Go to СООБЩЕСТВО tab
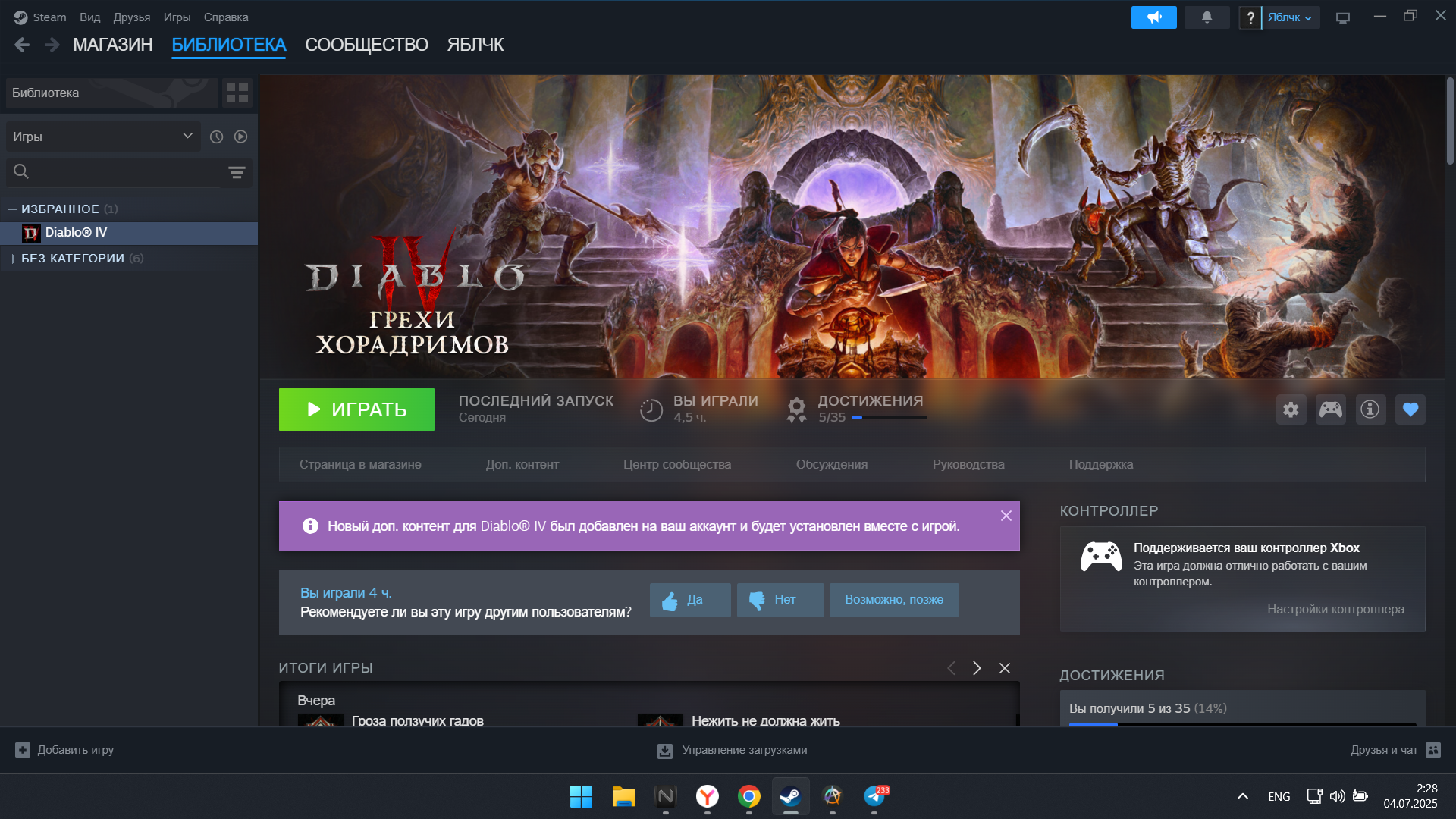The image size is (1456, 819). tap(366, 45)
